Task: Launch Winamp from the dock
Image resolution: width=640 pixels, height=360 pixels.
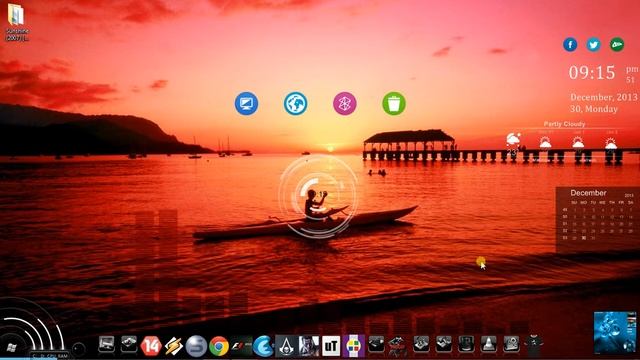Action: pyautogui.click(x=173, y=346)
